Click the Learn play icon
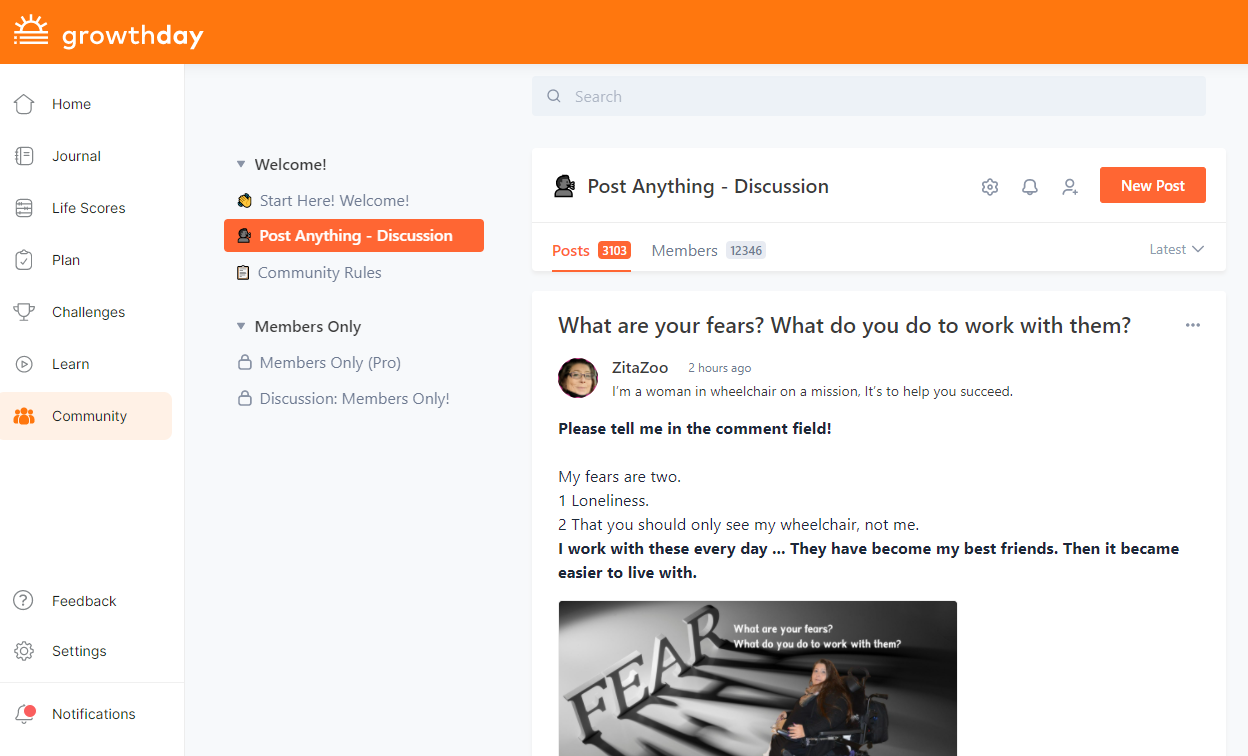Screen dimensions: 1248x756 [24, 364]
